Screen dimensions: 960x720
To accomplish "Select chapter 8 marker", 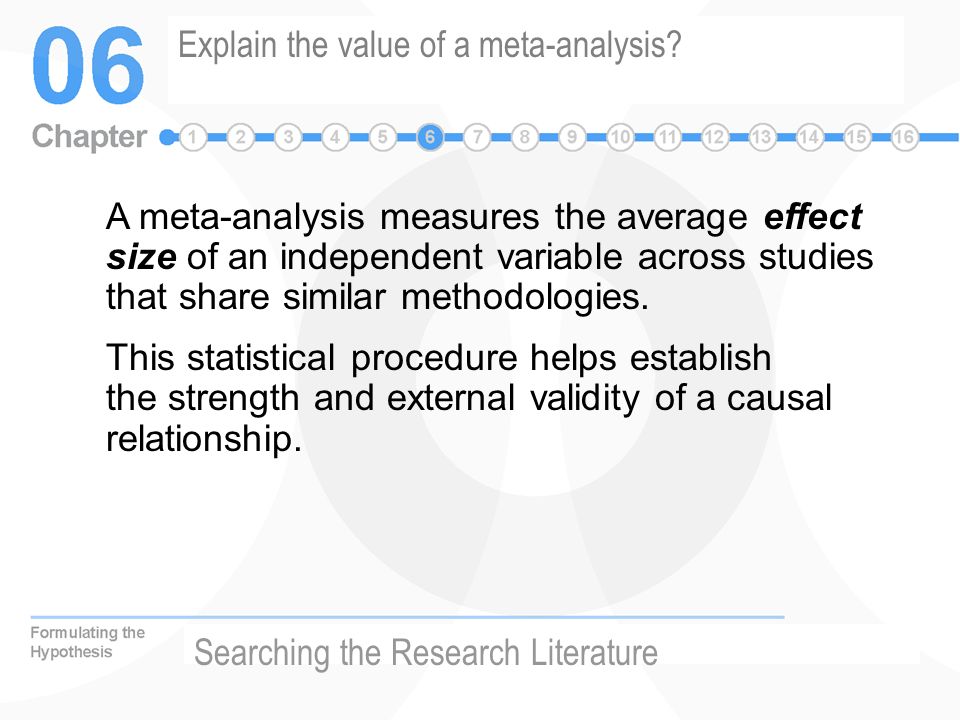I will 525,137.
